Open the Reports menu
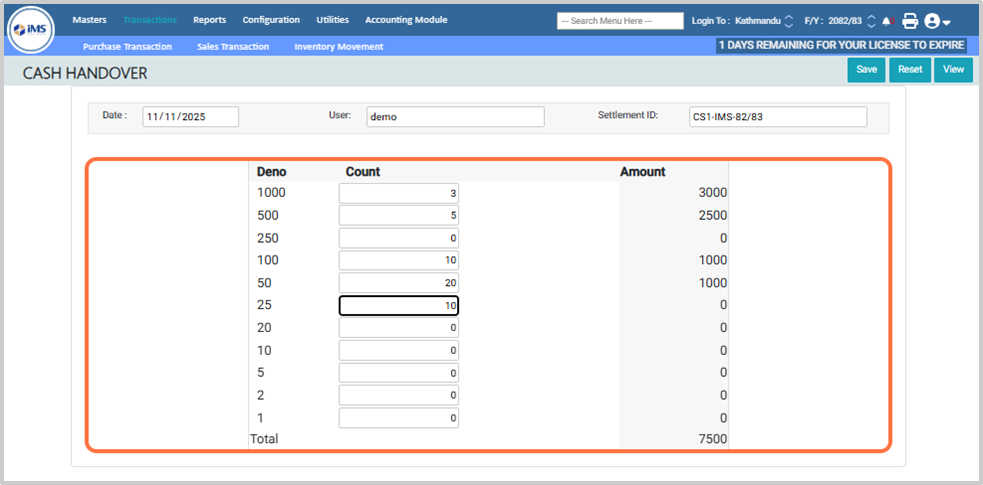 [209, 20]
